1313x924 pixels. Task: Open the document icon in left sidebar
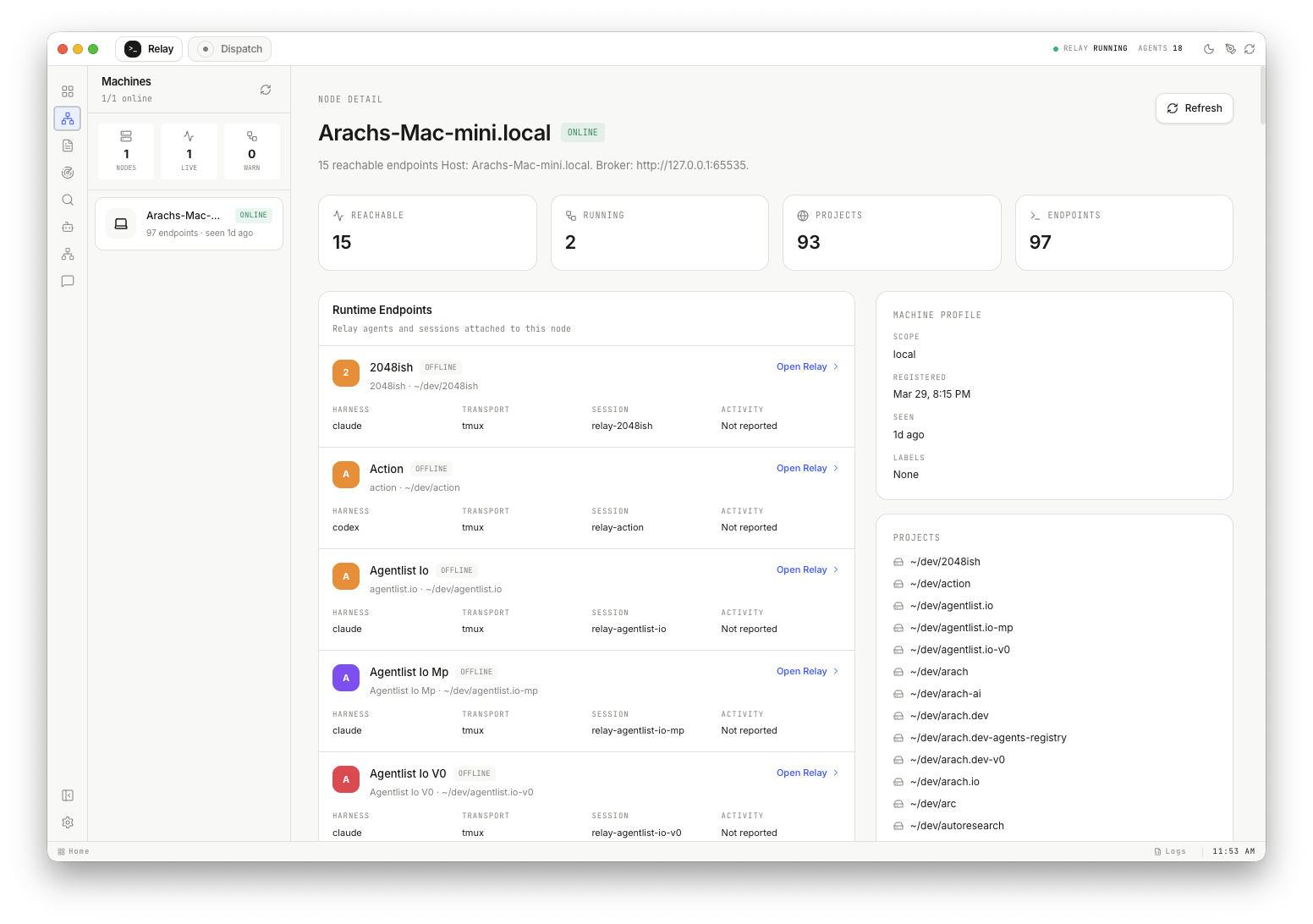click(x=68, y=146)
